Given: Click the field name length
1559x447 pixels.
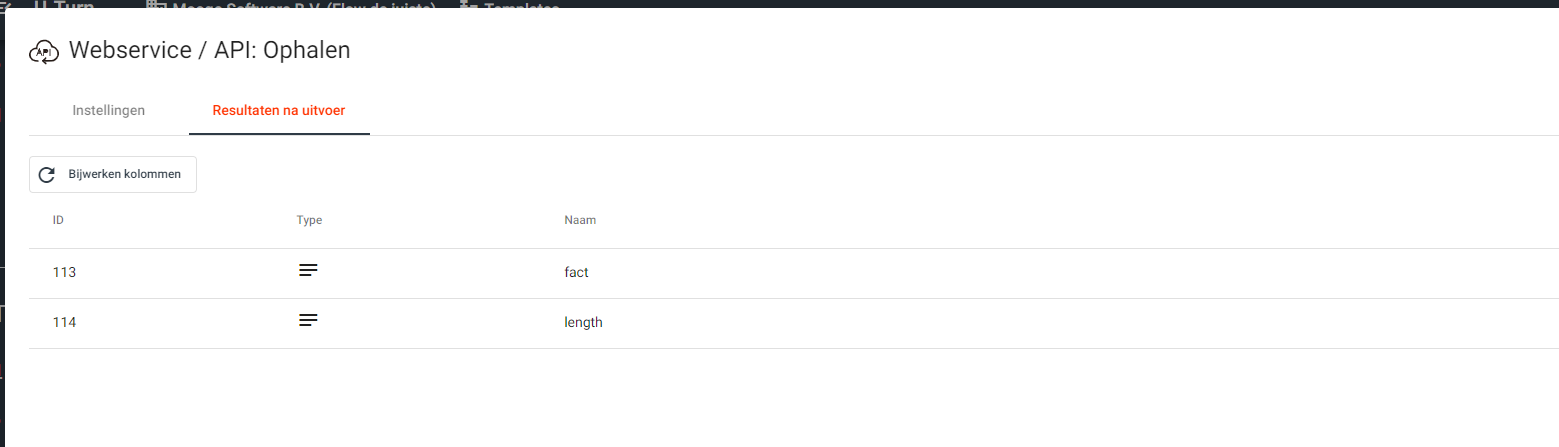Looking at the screenshot, I should click(583, 322).
